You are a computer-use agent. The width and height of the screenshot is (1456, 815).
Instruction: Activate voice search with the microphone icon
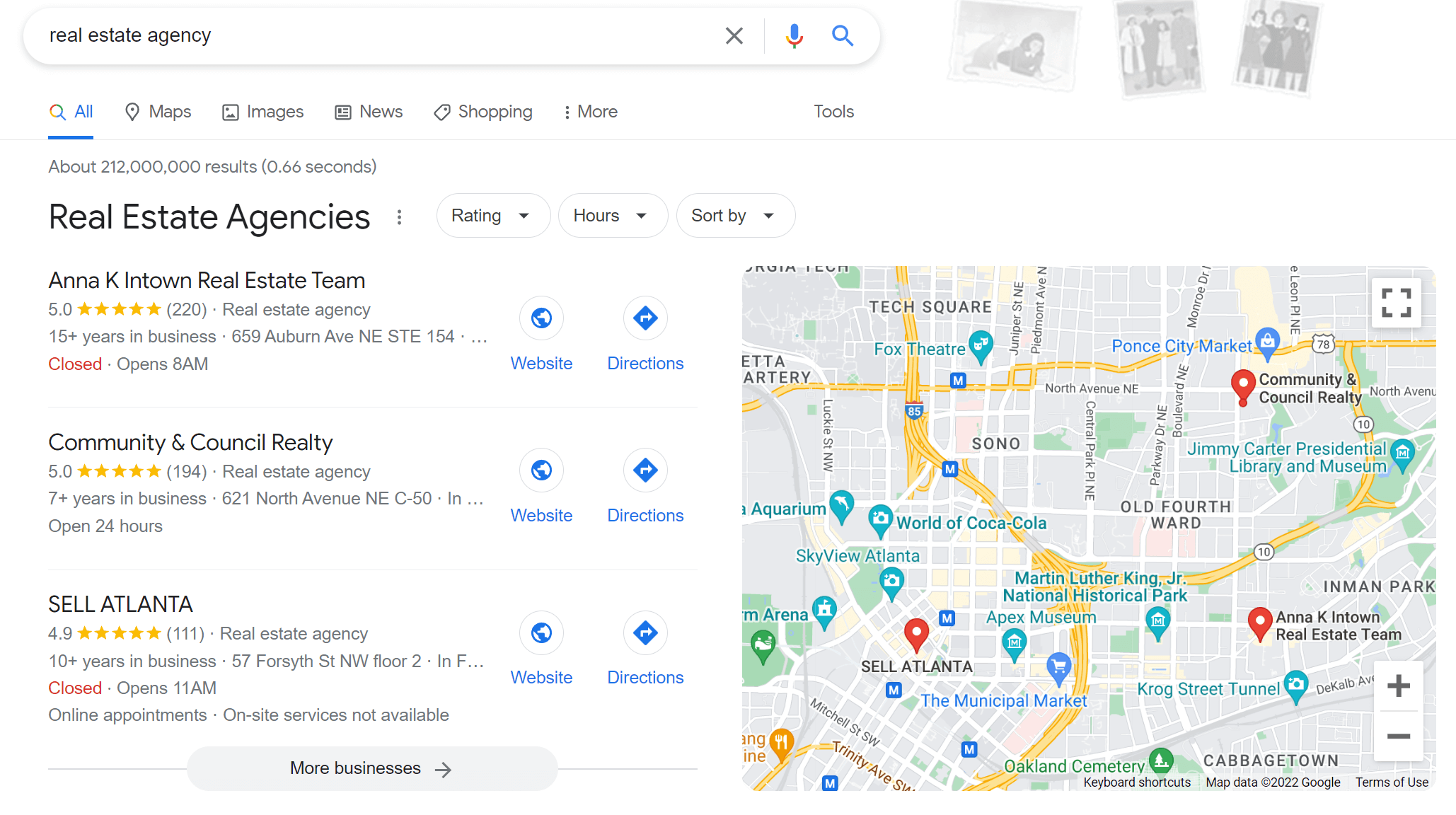click(x=794, y=35)
